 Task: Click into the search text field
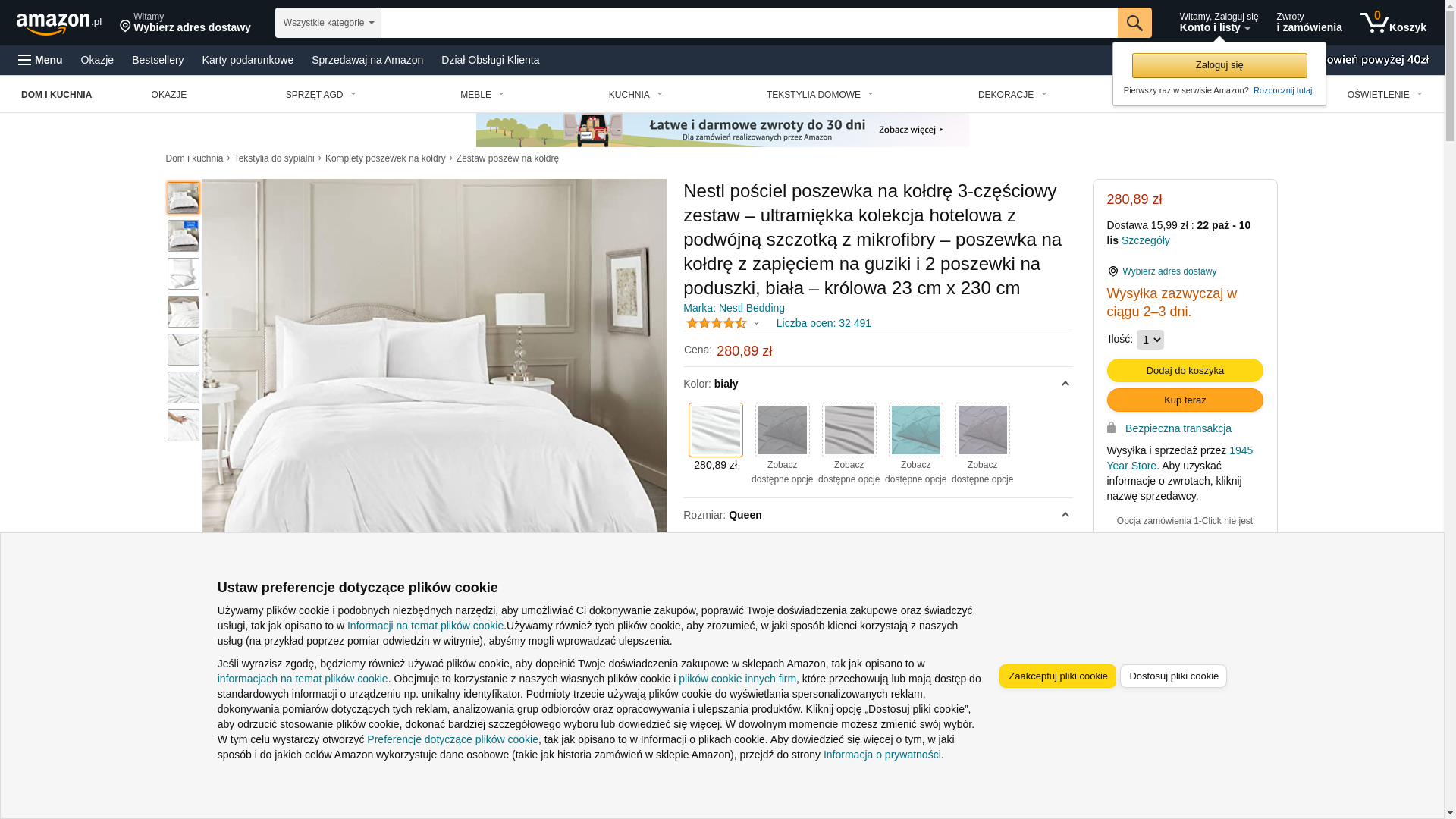coord(749,23)
